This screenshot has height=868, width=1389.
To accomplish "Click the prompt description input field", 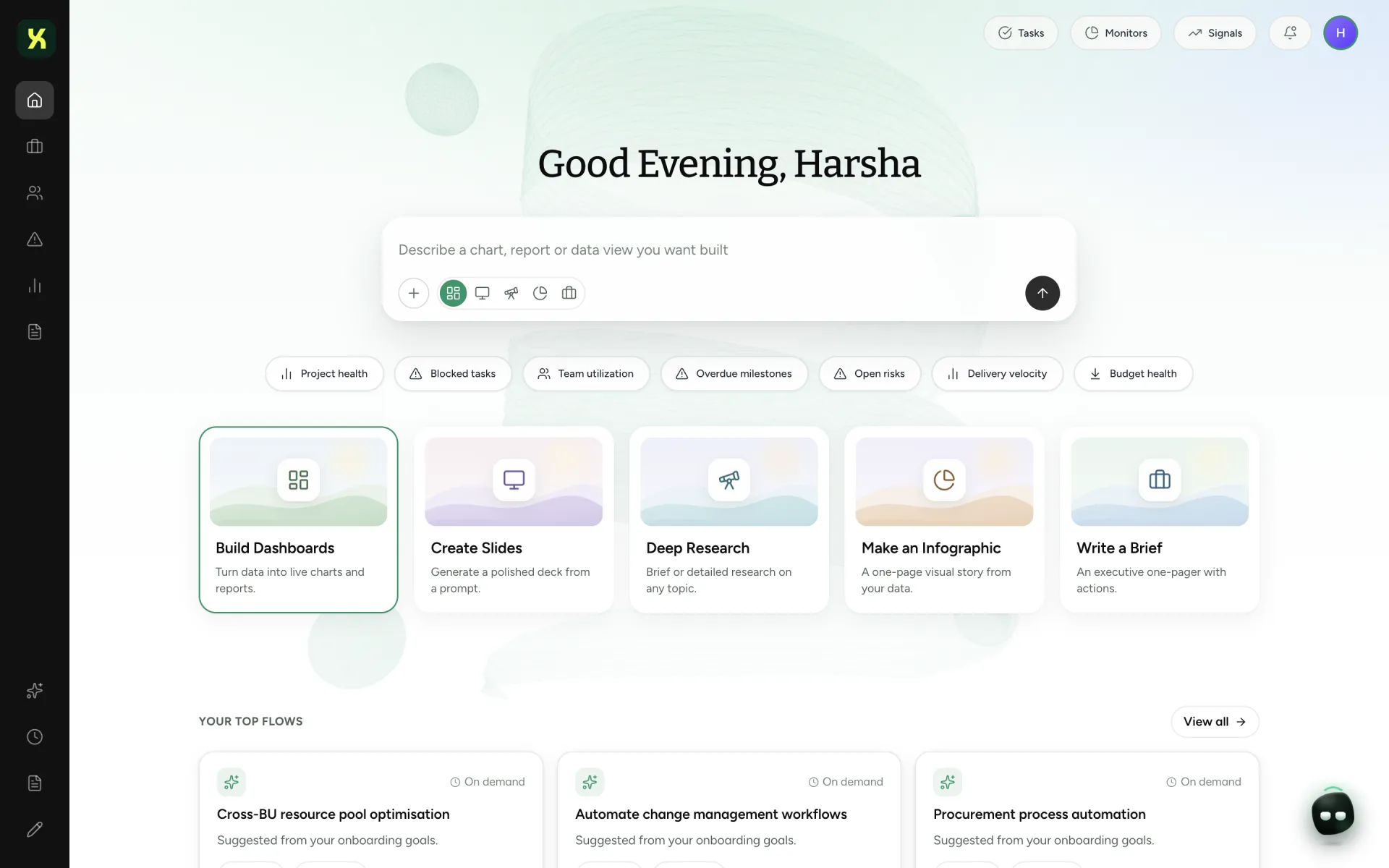I will [x=729, y=250].
